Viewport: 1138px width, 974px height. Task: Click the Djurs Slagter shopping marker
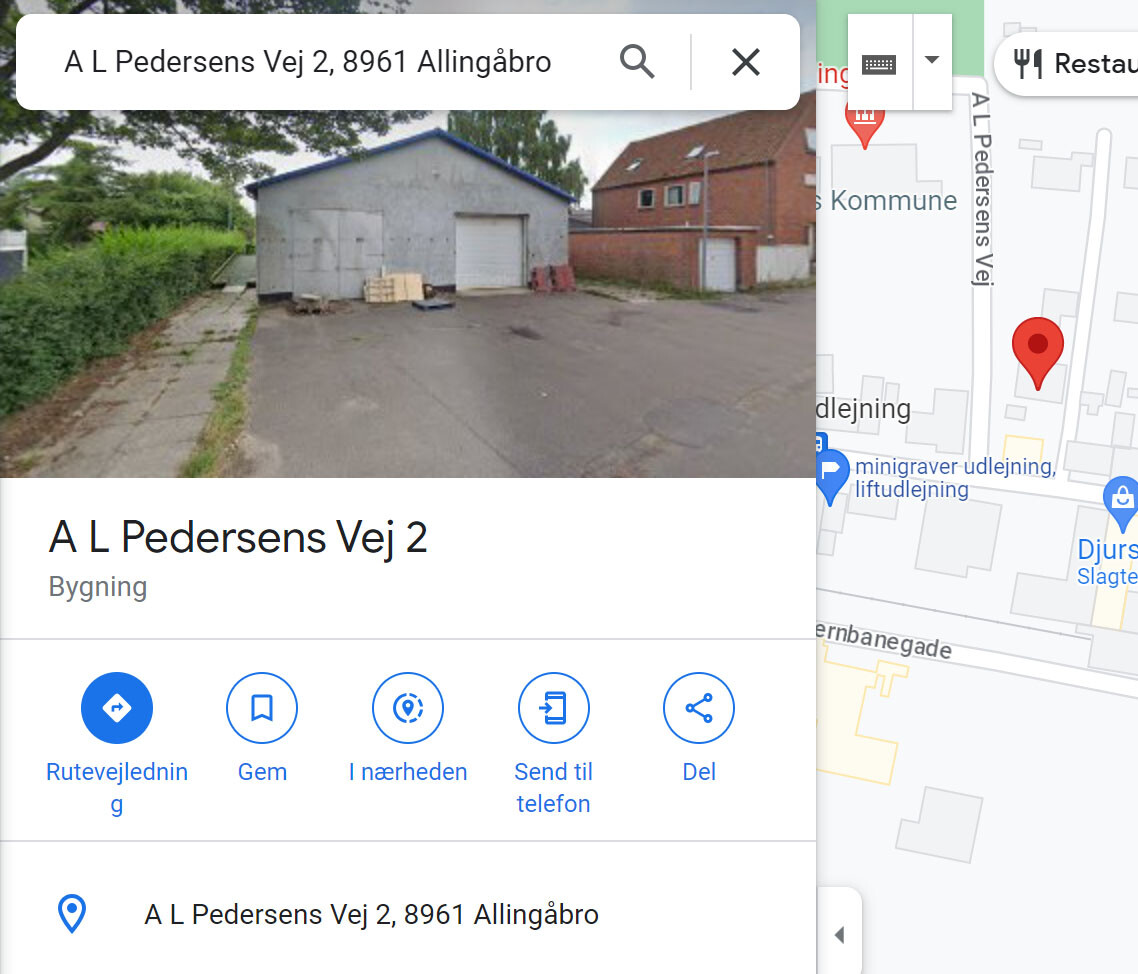pyautogui.click(x=1122, y=503)
